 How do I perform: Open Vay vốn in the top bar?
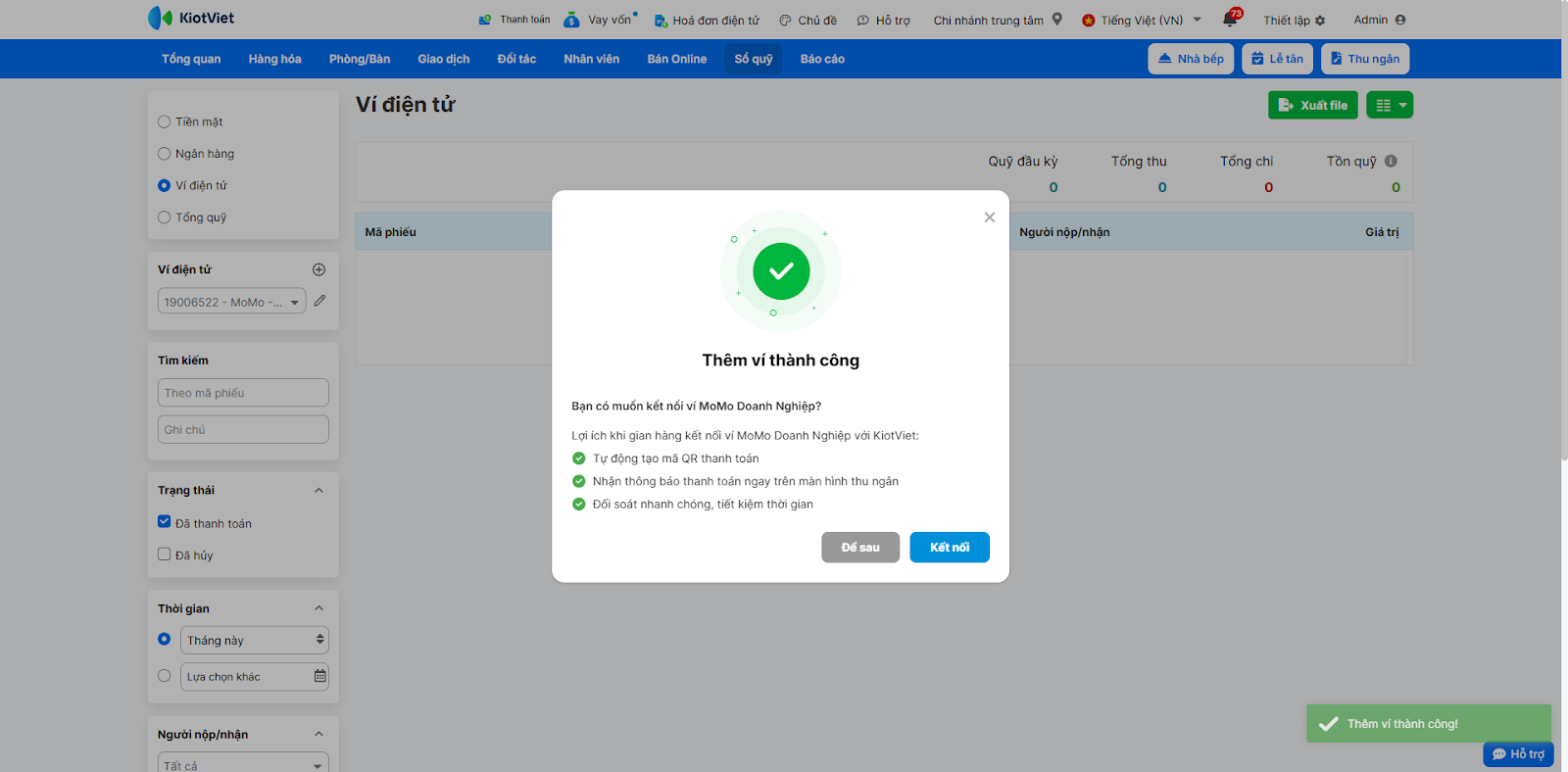tap(600, 20)
